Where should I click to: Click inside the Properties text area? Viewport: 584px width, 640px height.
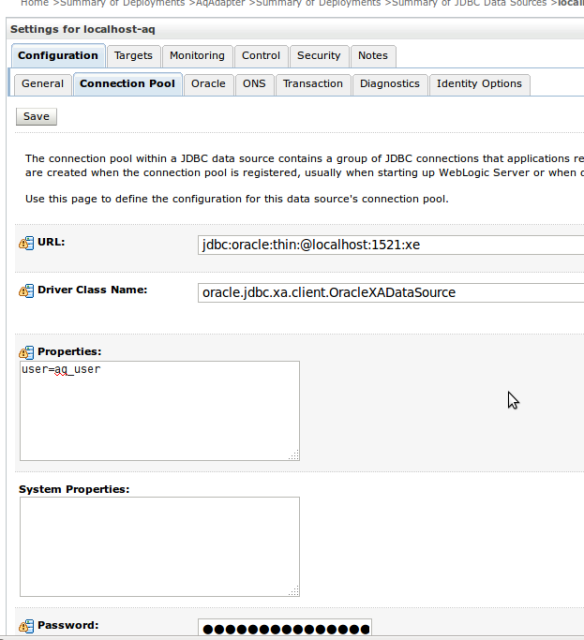point(160,411)
